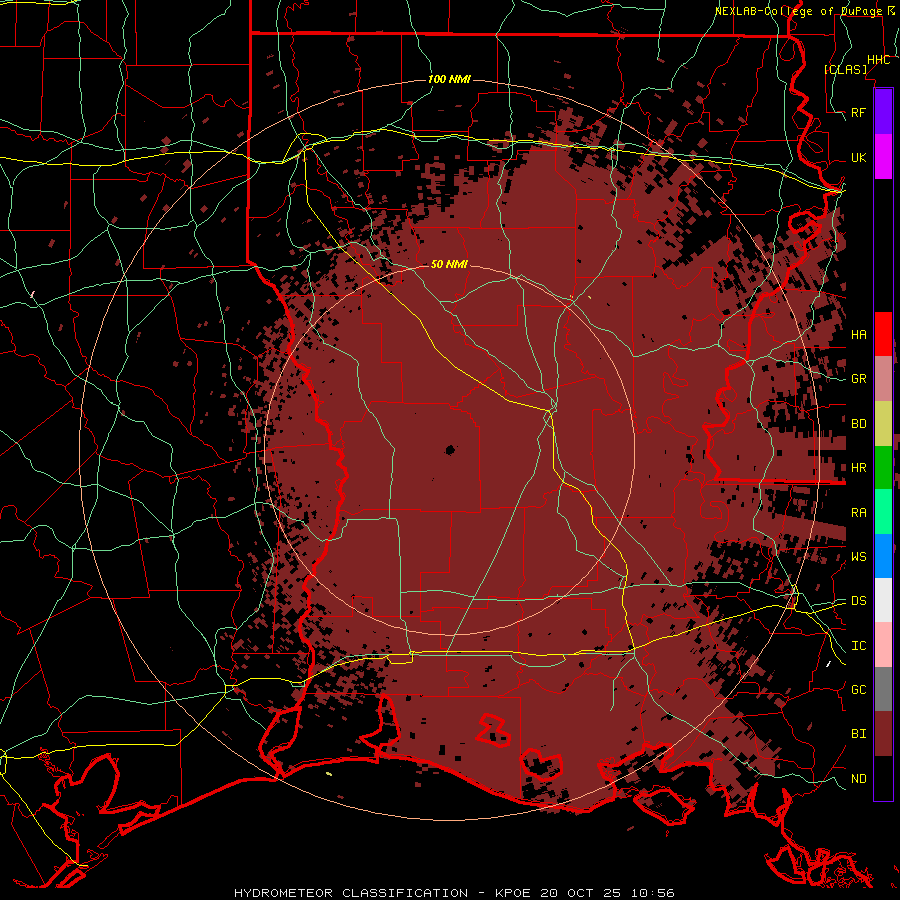900x900 pixels.
Task: Click the 'ND' legend label
Action: coord(859,779)
